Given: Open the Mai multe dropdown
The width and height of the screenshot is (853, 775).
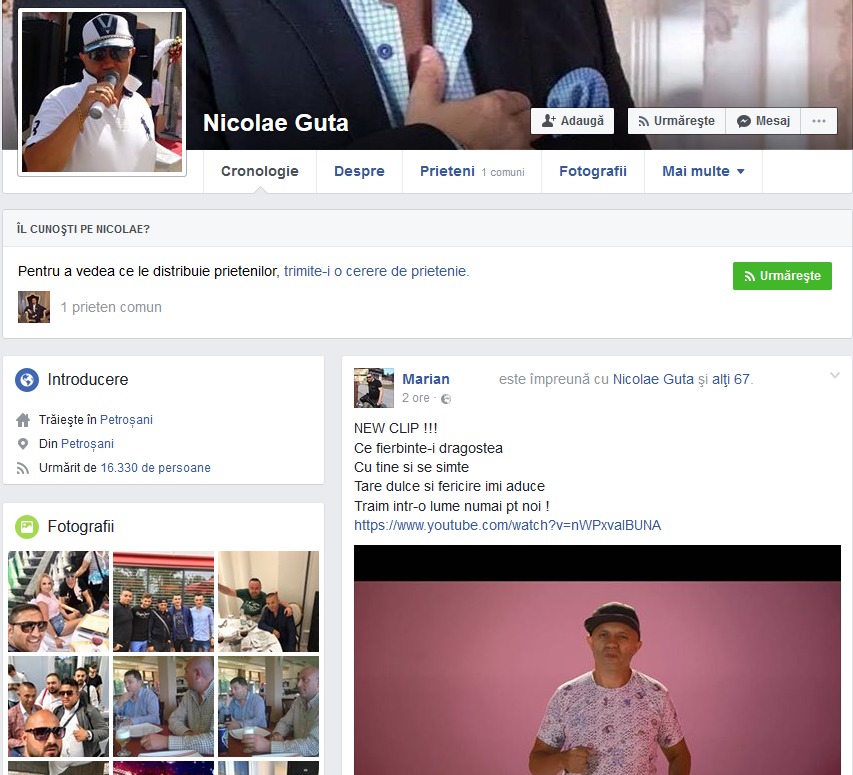Looking at the screenshot, I should tap(703, 171).
